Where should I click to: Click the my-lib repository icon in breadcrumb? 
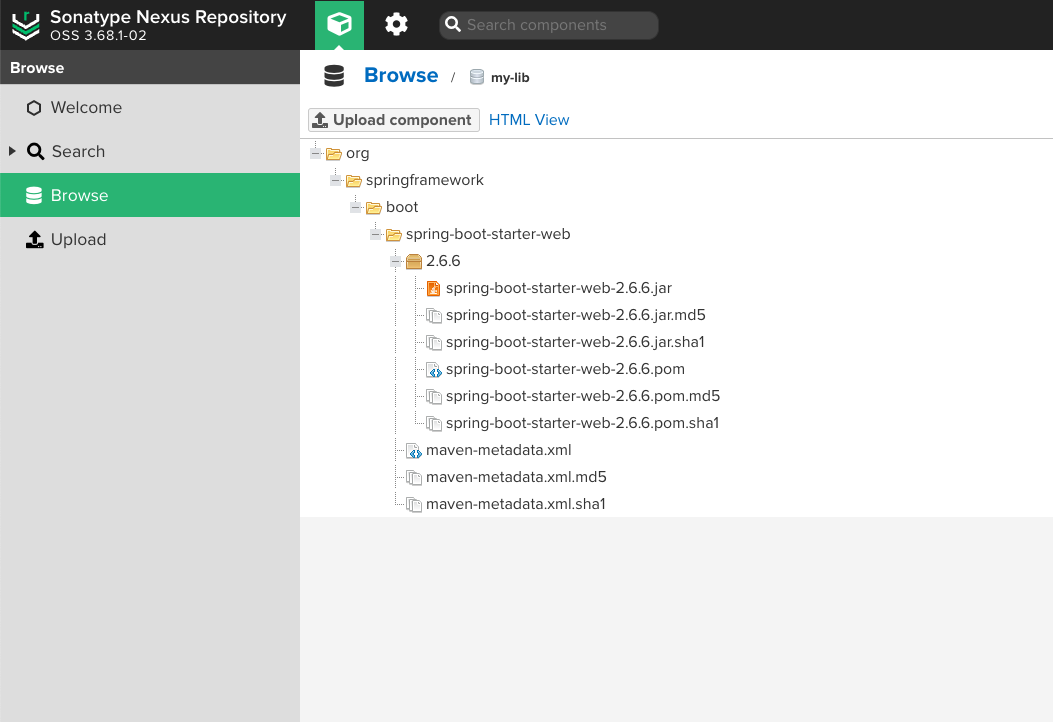point(477,77)
